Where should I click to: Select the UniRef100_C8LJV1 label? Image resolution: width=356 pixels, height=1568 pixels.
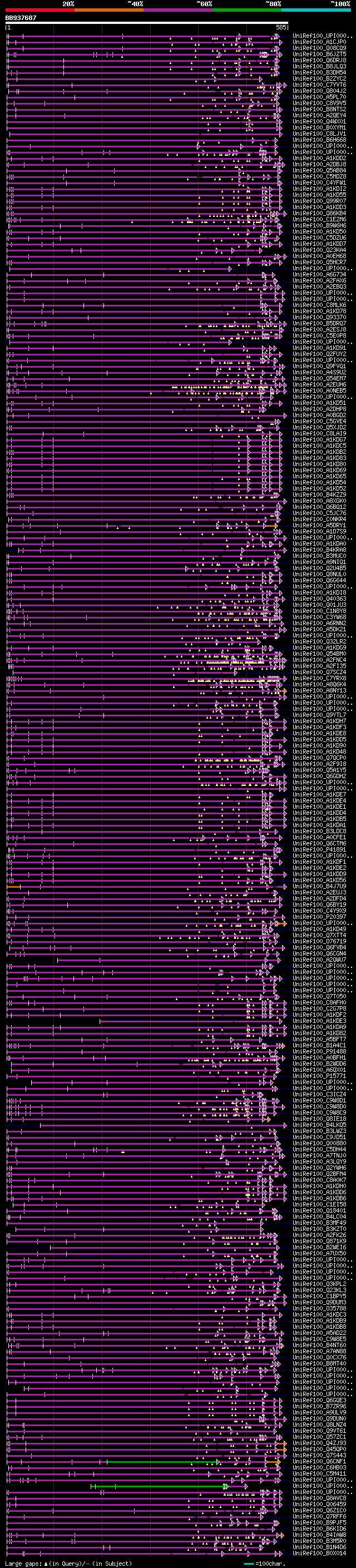[x=319, y=133]
